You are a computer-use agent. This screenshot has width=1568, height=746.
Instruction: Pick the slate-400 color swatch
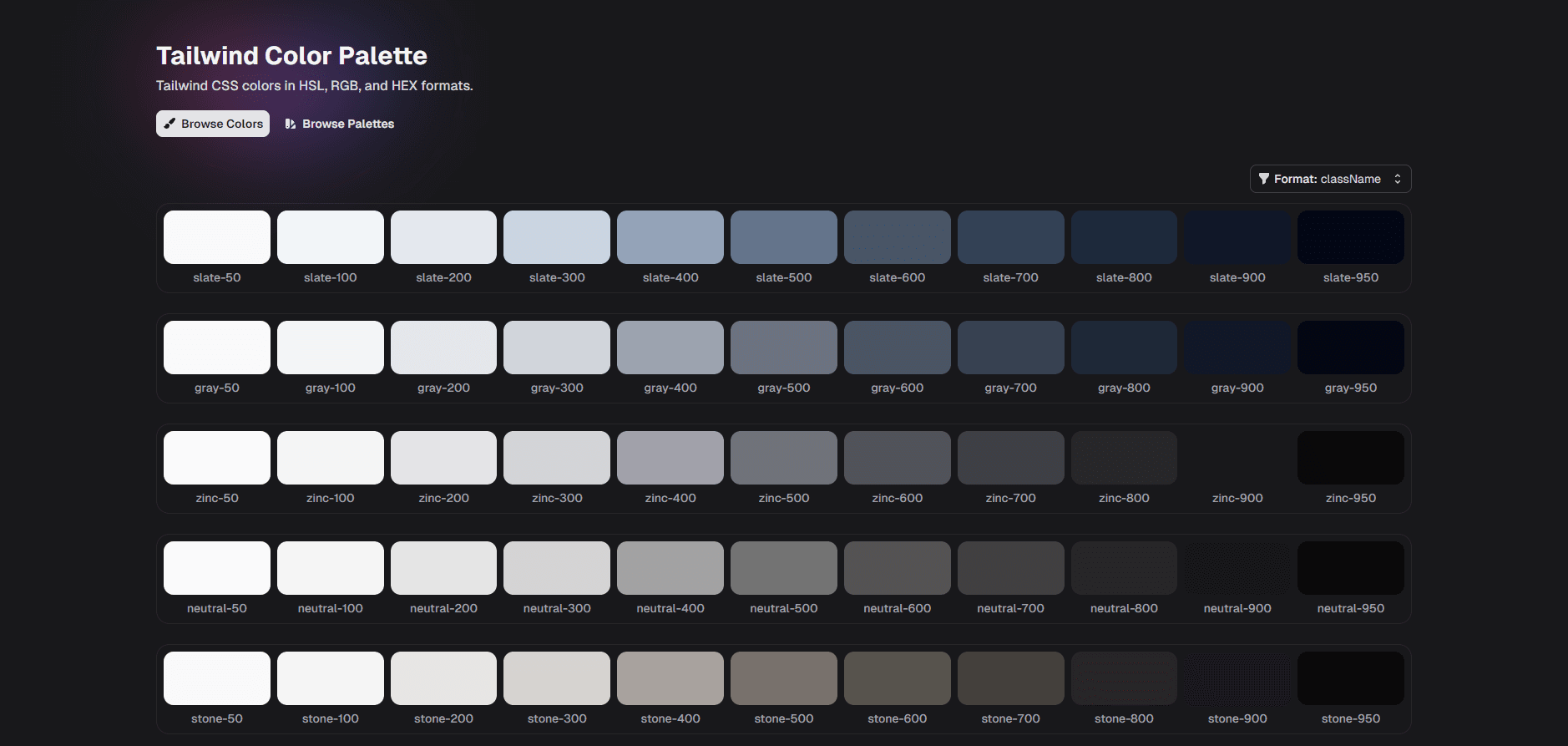[670, 237]
